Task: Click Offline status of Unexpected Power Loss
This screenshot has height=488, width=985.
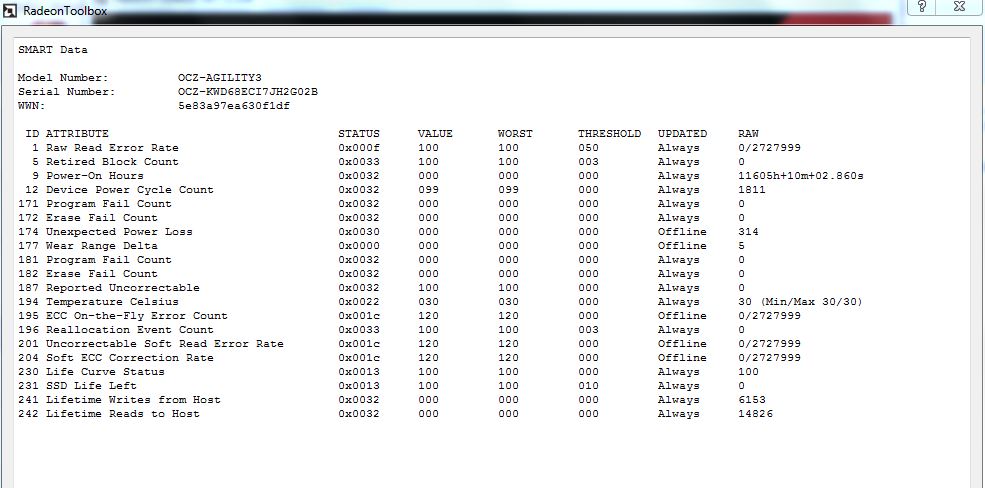Action: point(682,232)
